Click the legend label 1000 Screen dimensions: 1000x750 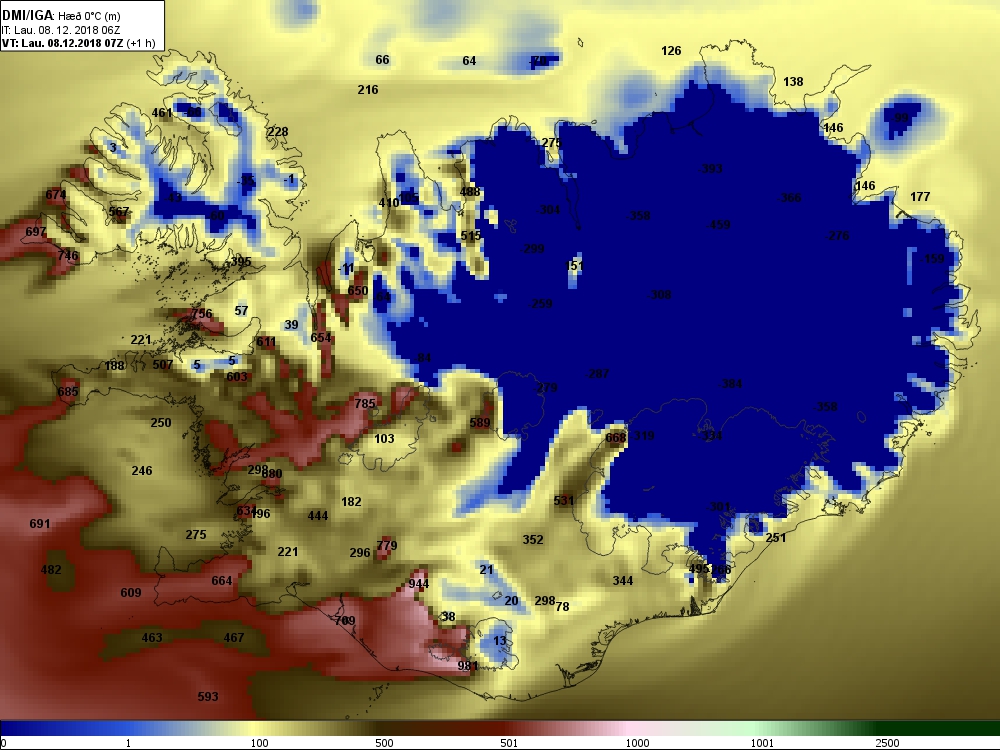click(x=637, y=743)
